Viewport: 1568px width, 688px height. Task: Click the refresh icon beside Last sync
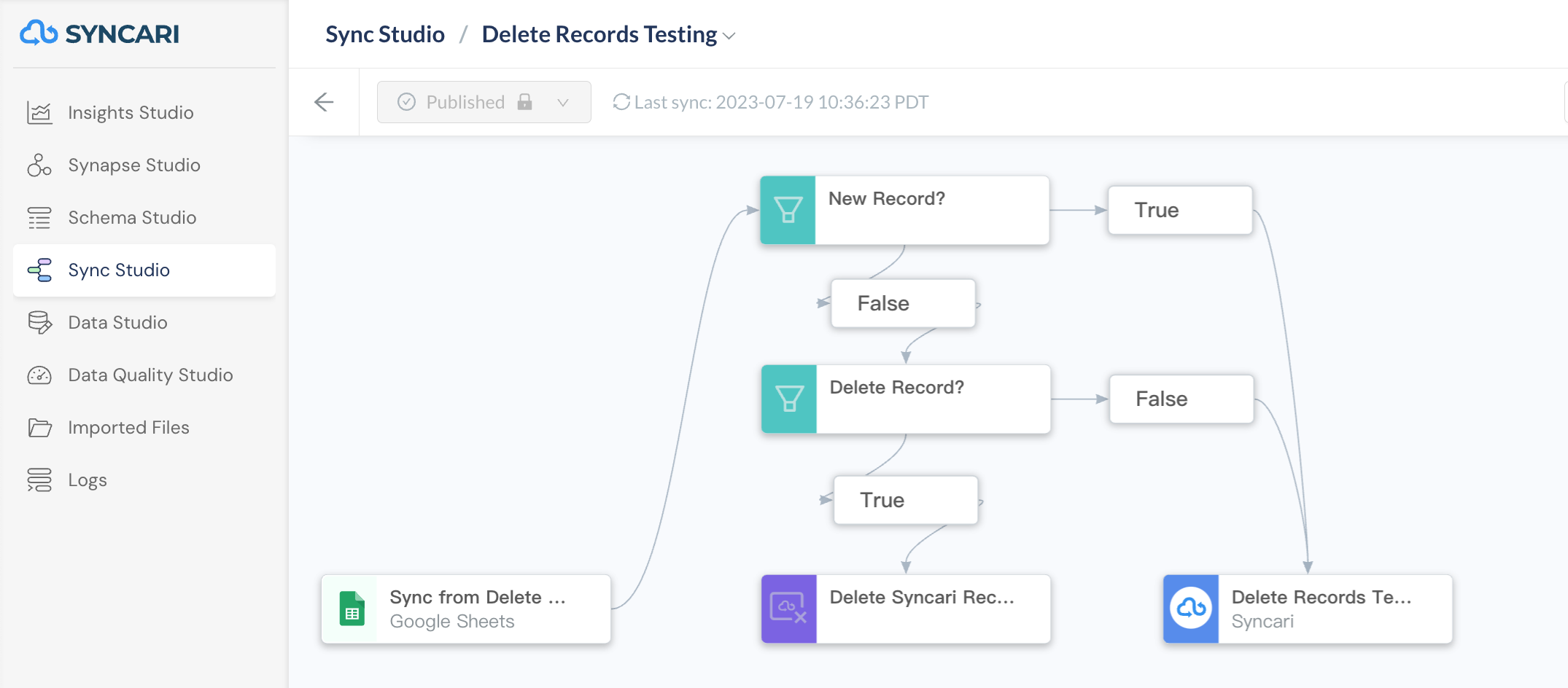tap(621, 102)
